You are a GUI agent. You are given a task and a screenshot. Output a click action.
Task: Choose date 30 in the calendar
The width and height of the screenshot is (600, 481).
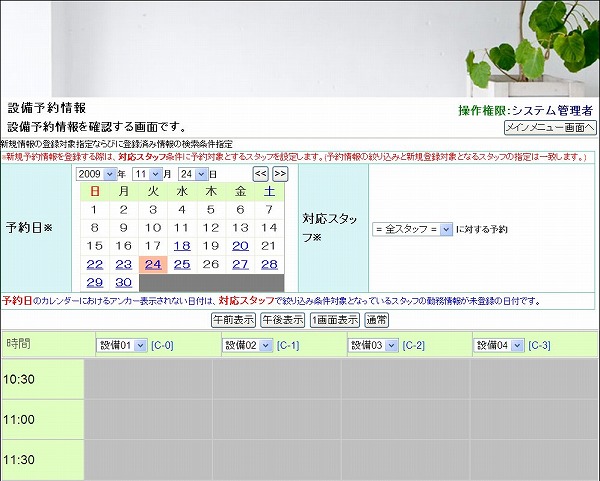124,282
